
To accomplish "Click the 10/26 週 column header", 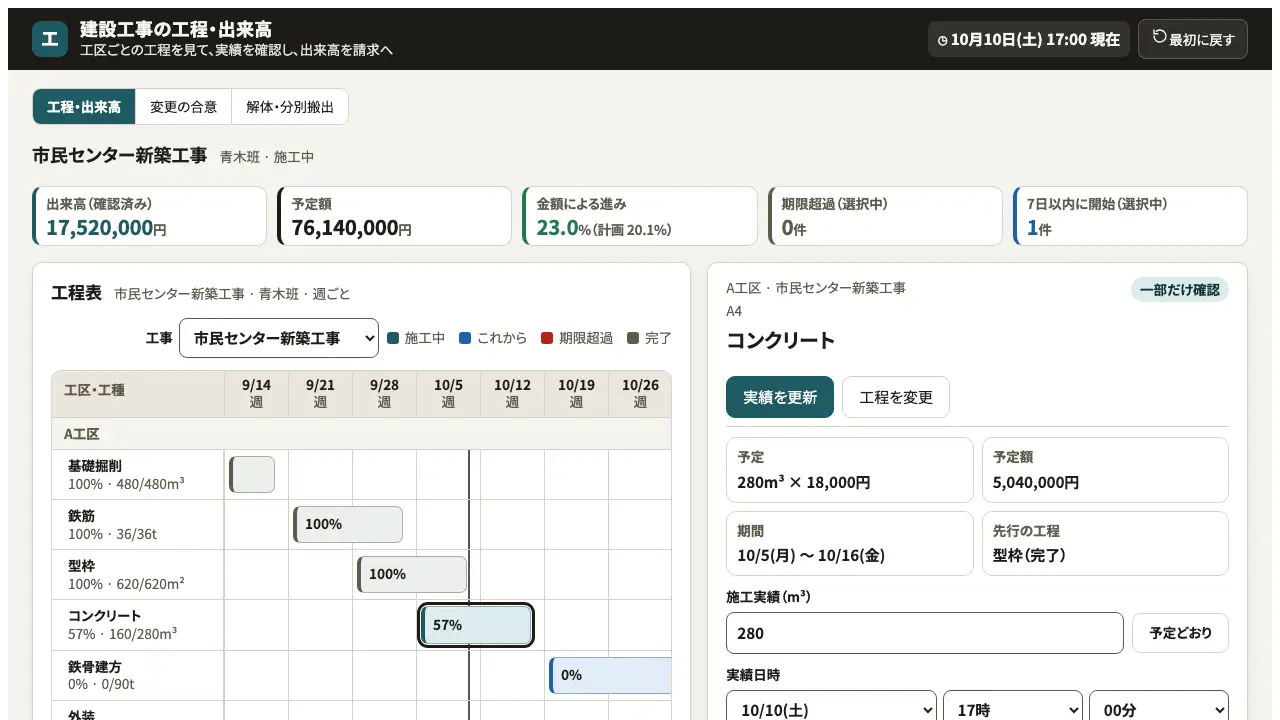I will click(640, 394).
